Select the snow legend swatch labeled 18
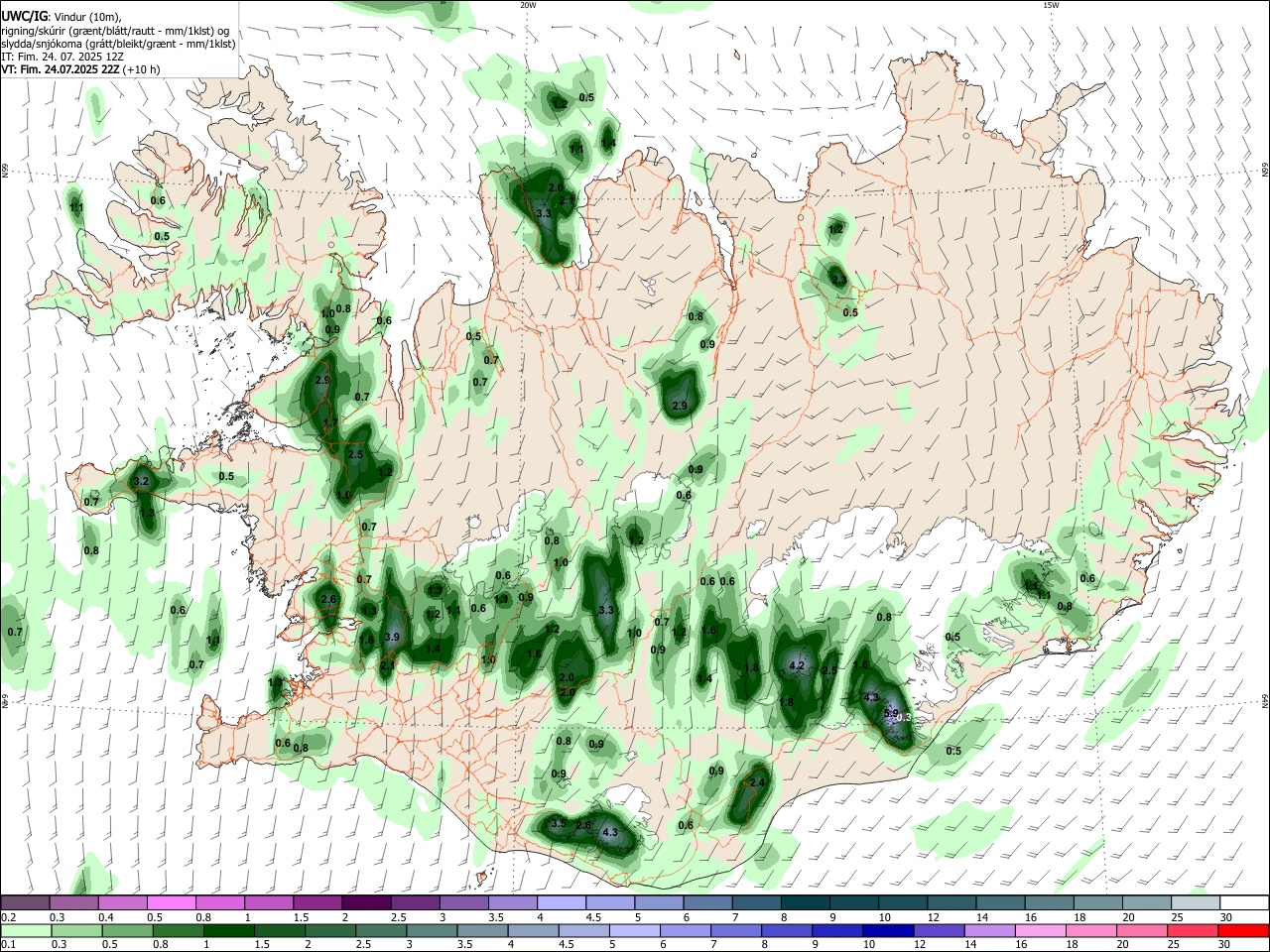1270x952 pixels. [1098, 902]
